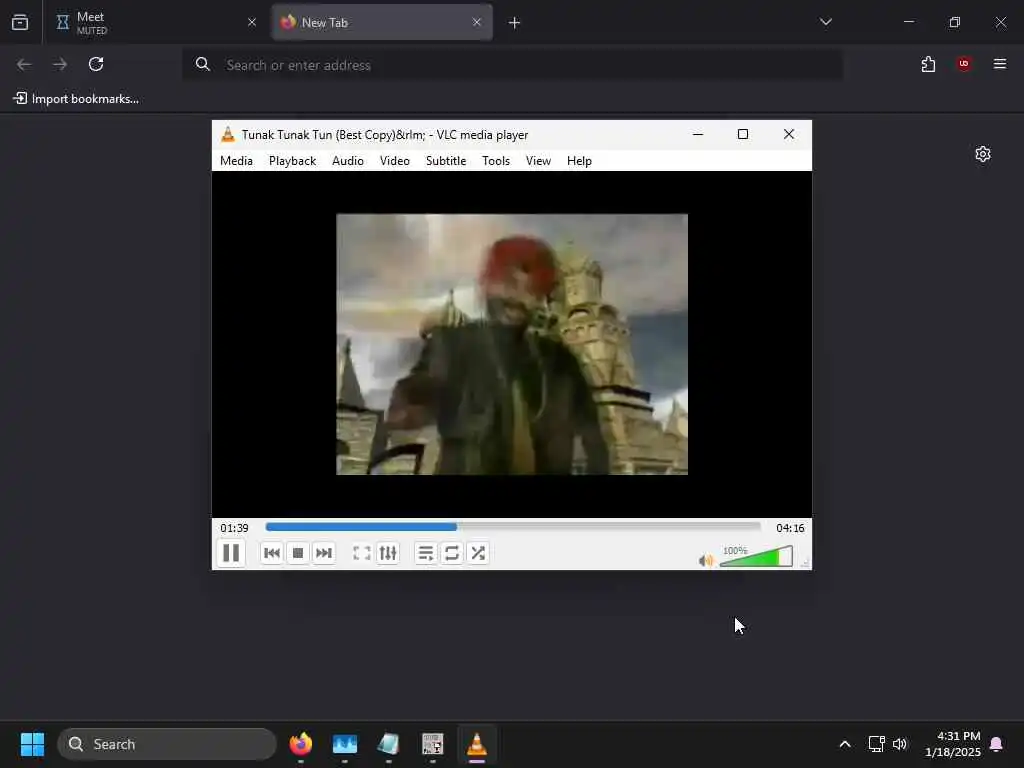Seek within the VLC progress bar
The height and width of the screenshot is (768, 1024).
point(513,526)
